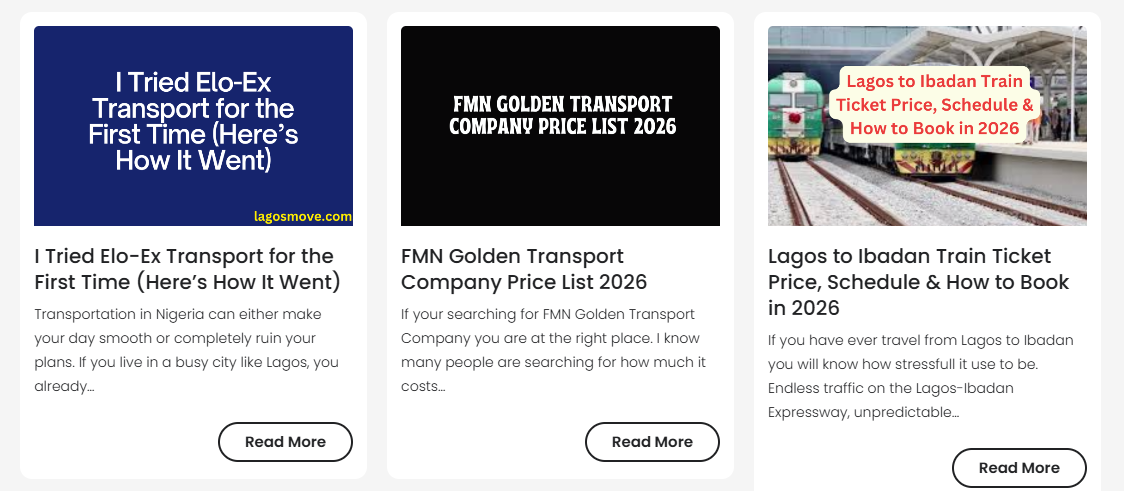Click the white title text in the blue thumbnail

coord(194,121)
